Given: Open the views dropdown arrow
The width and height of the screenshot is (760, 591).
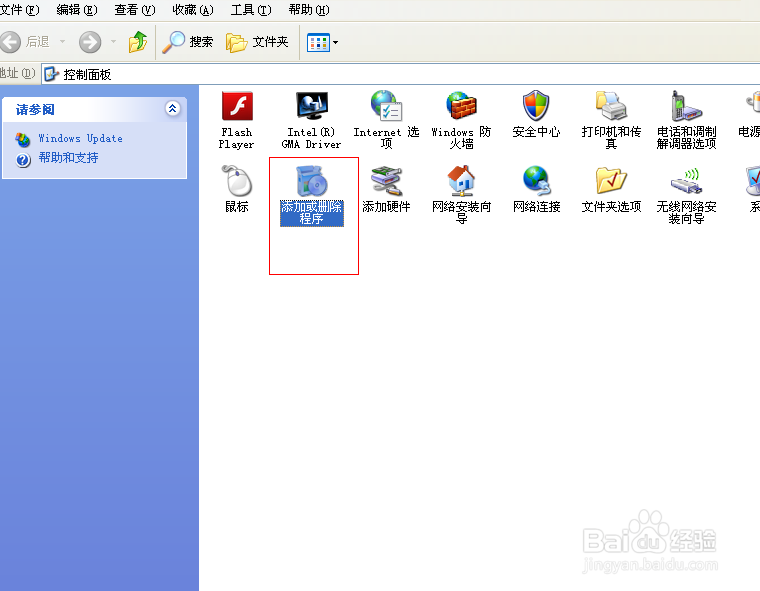Looking at the screenshot, I should (335, 43).
